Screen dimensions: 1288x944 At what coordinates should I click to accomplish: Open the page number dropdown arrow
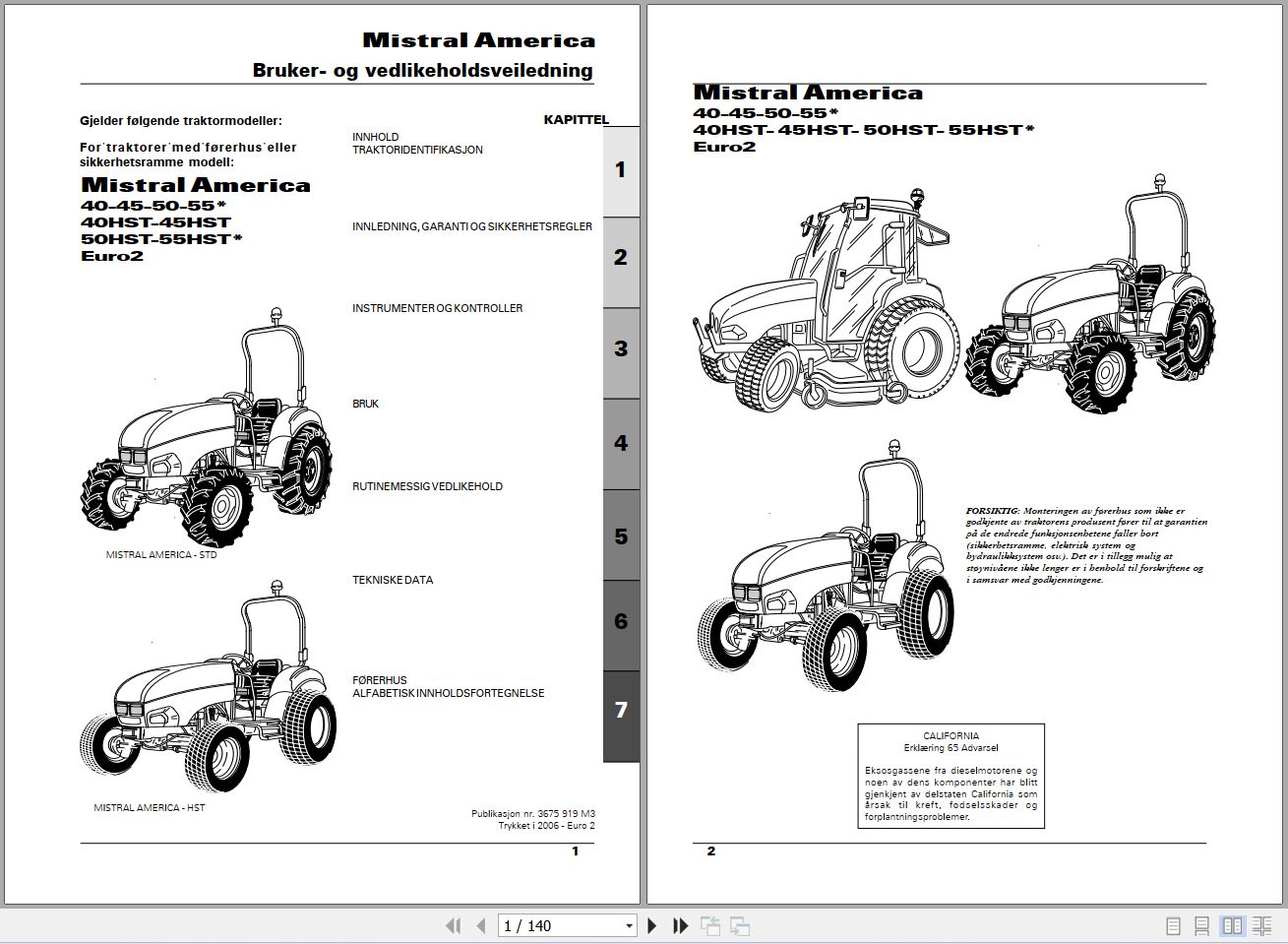[x=630, y=926]
